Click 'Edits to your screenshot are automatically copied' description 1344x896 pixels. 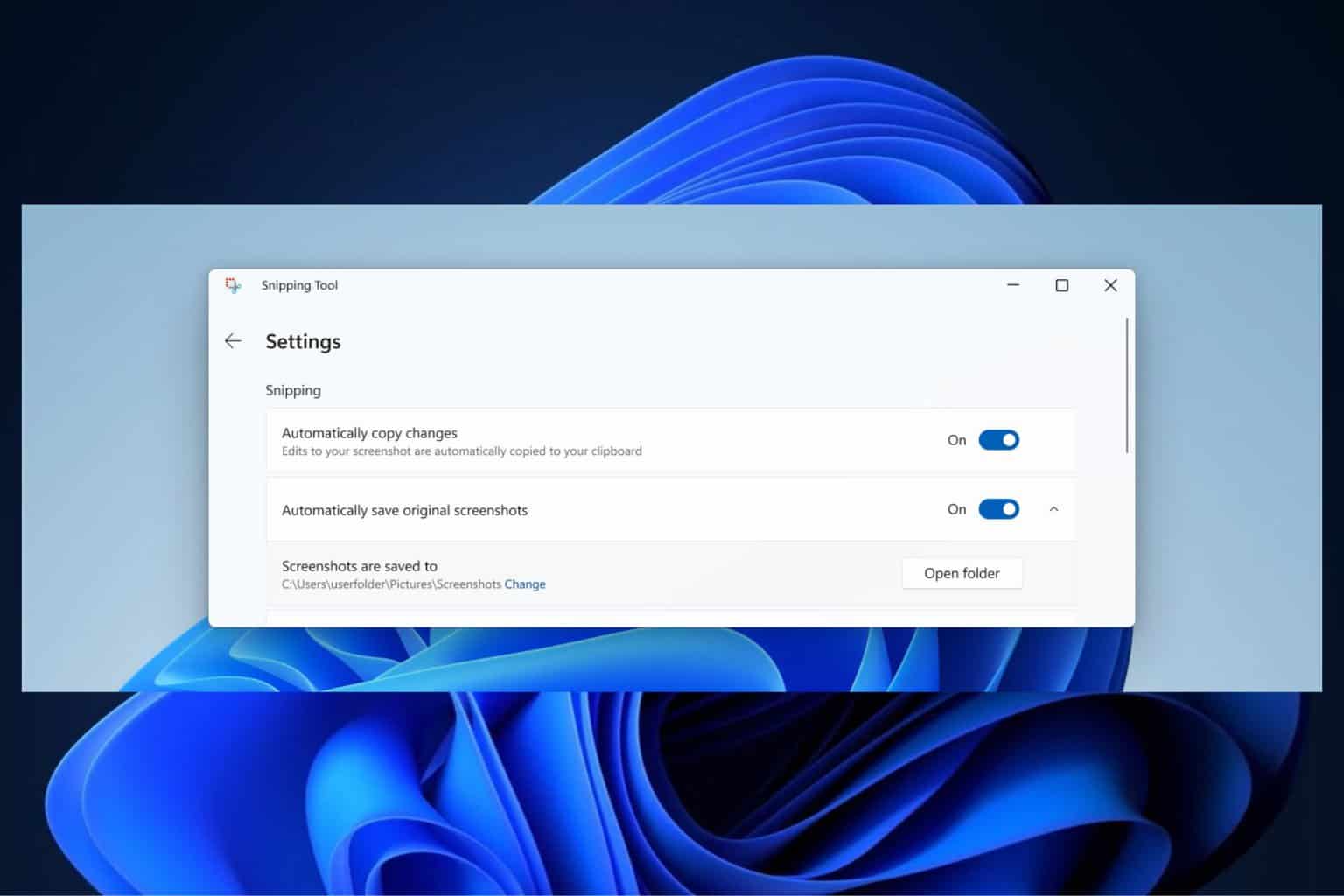tap(462, 451)
